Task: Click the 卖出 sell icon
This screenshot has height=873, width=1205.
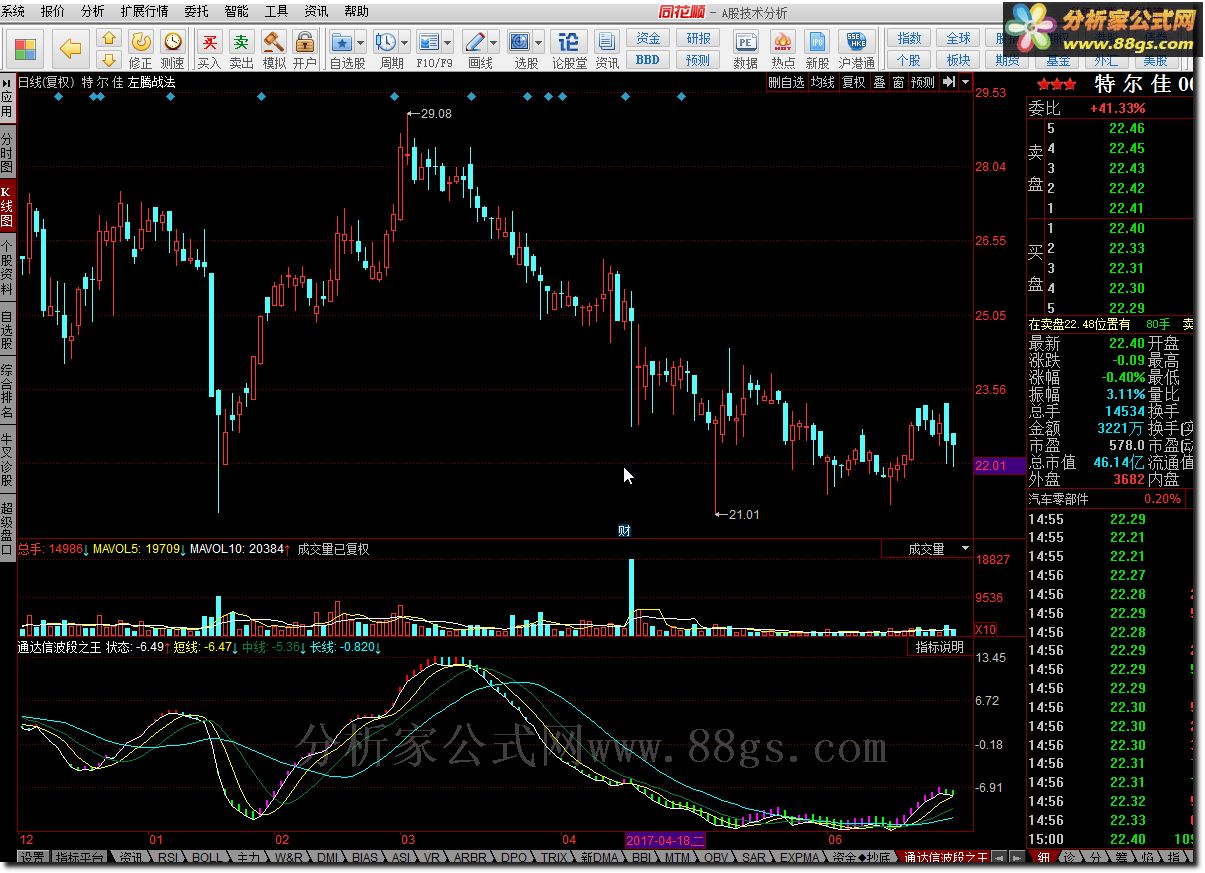Action: point(241,48)
